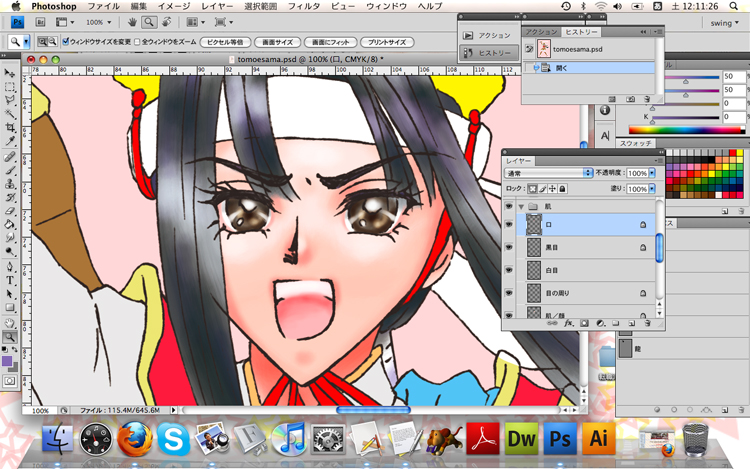The image size is (750, 469).
Task: Open 塗り fill dropdown arrow
Action: tap(651, 189)
